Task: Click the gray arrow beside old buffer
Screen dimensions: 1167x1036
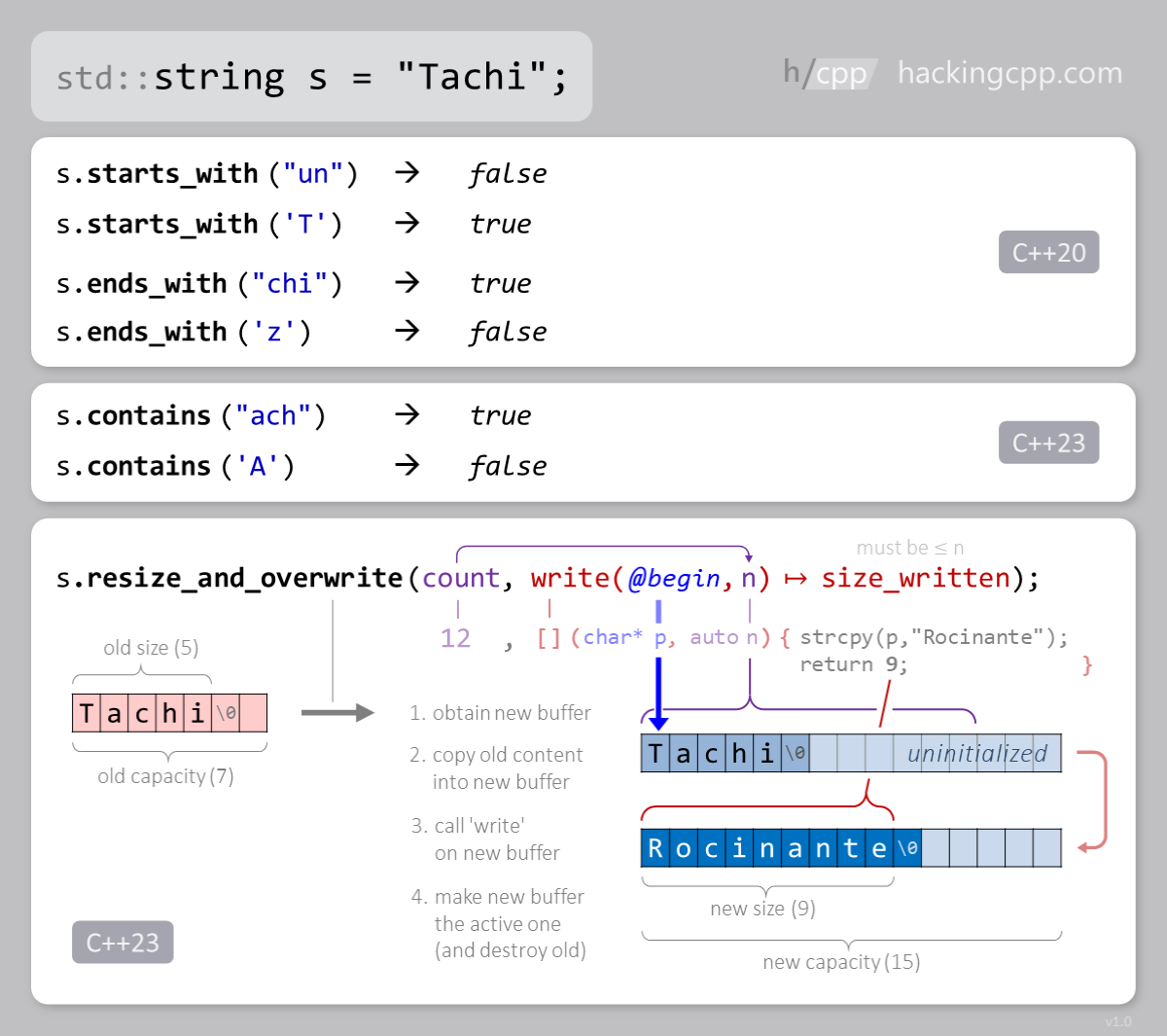Action: (x=337, y=713)
